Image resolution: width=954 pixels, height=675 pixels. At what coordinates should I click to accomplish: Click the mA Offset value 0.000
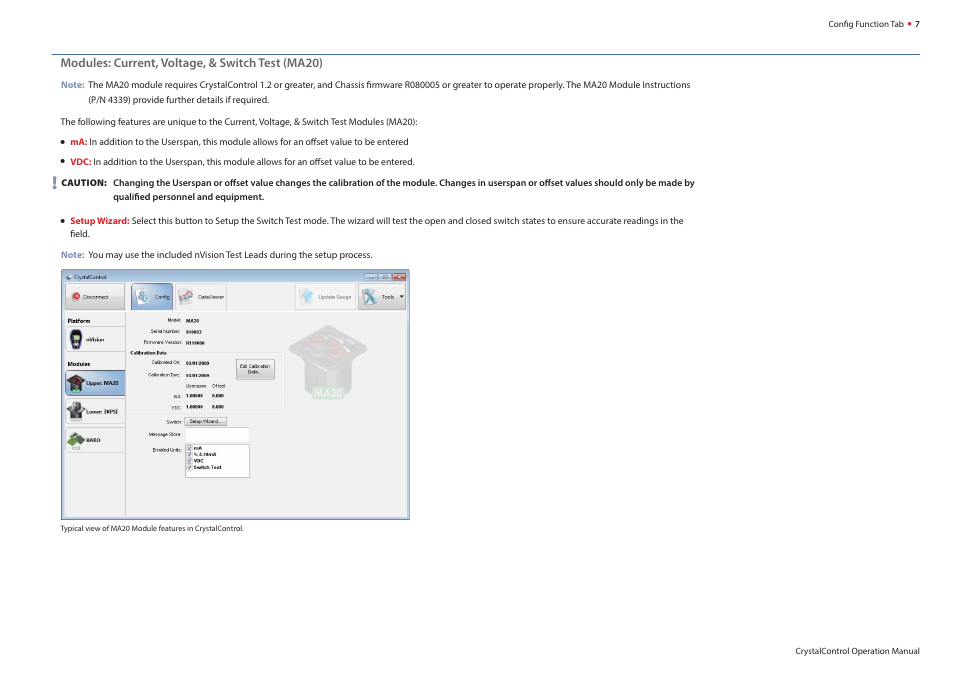tap(218, 396)
